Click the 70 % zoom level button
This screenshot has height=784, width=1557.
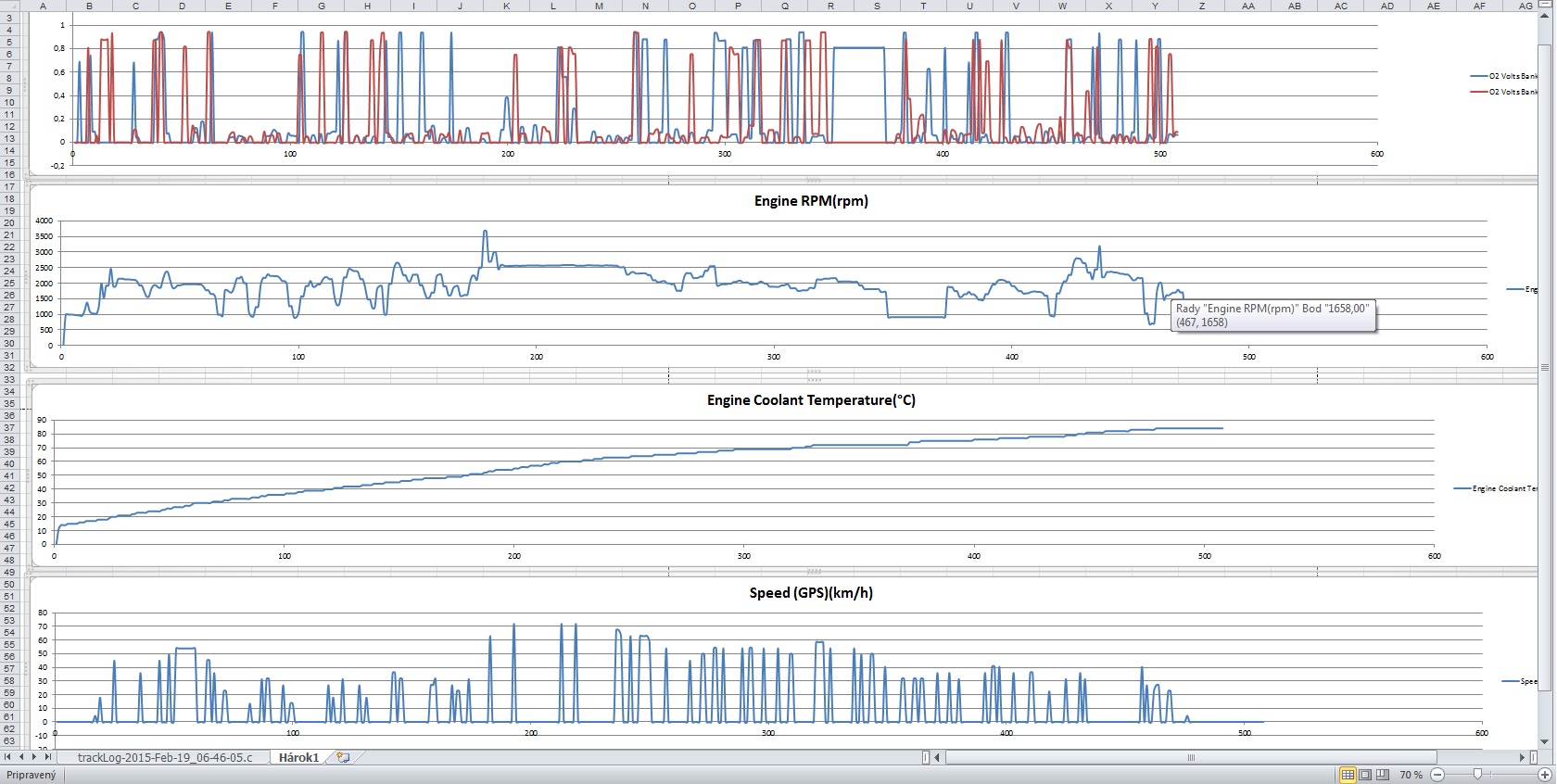[1411, 775]
